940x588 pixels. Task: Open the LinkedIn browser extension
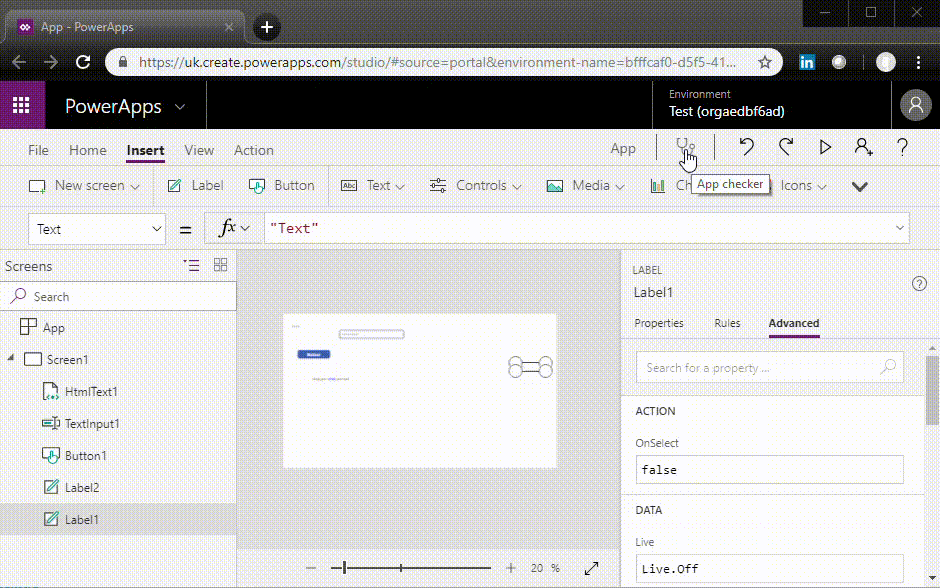807,62
